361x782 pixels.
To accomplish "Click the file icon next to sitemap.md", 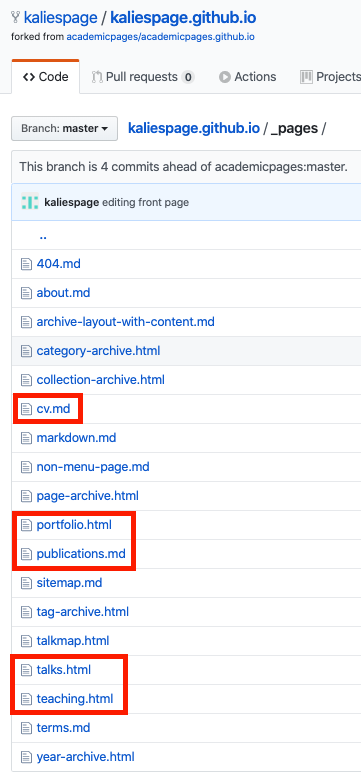I will (x=26, y=583).
